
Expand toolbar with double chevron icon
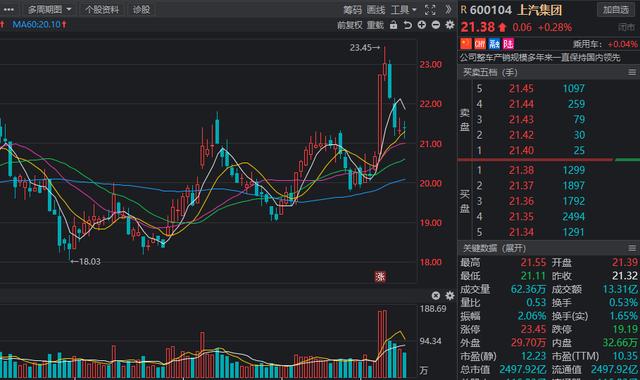click(448, 9)
